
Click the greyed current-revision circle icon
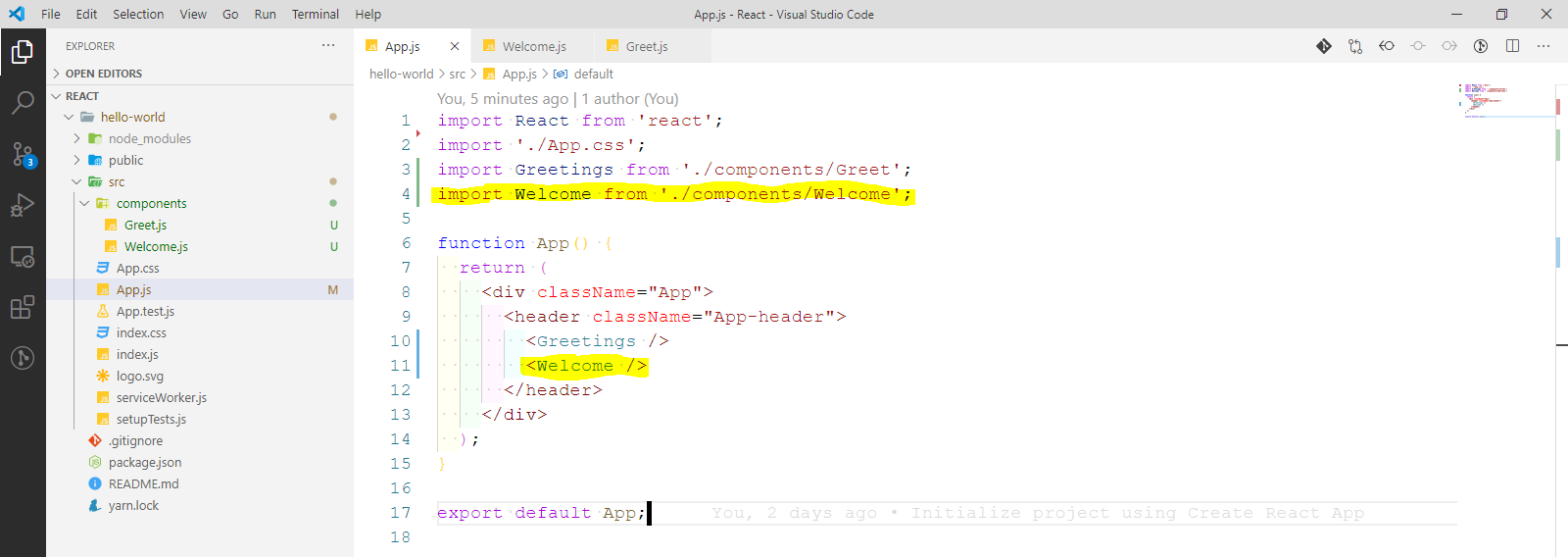coord(1418,46)
